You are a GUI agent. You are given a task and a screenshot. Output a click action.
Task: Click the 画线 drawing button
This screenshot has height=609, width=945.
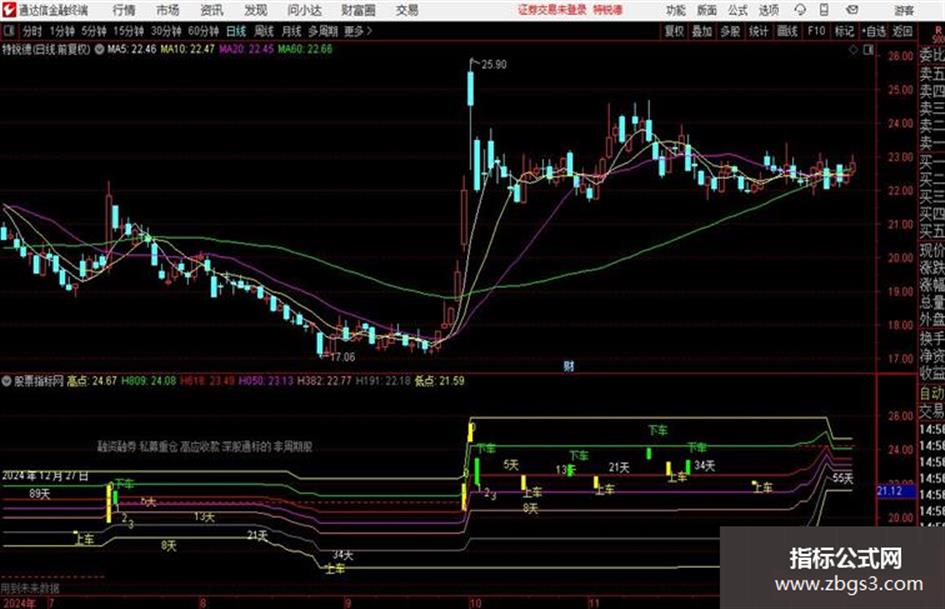tap(787, 31)
